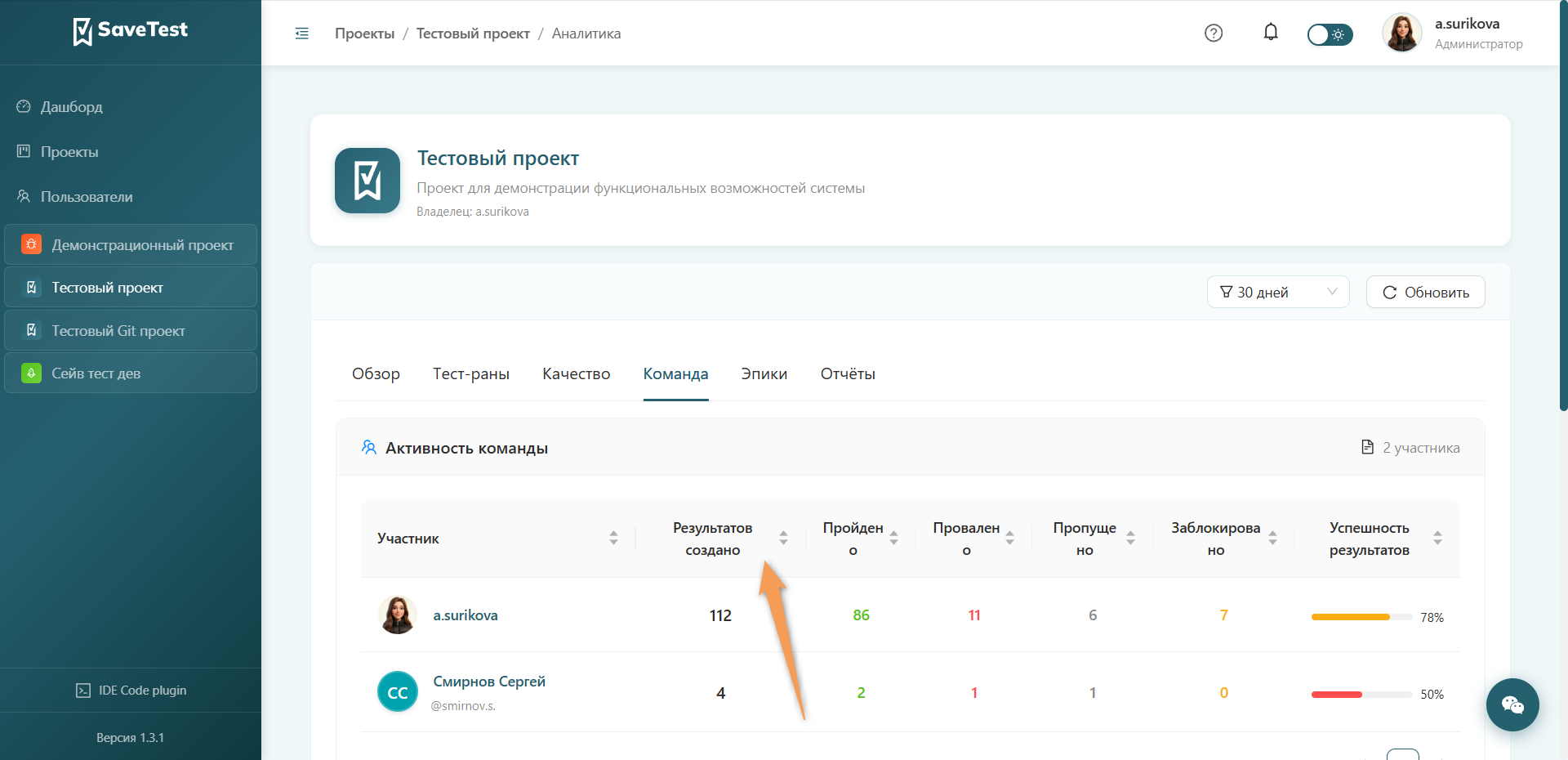Click the Проекты icon in sidebar
The image size is (1568, 760).
point(24,151)
